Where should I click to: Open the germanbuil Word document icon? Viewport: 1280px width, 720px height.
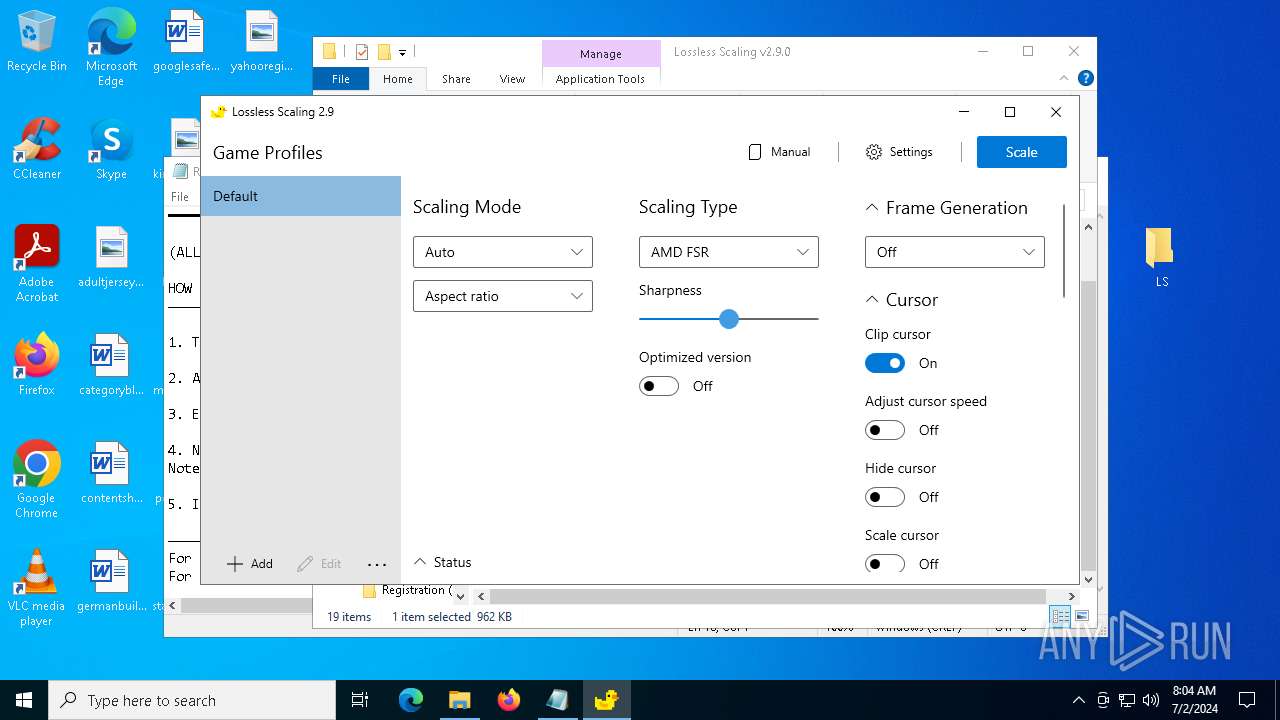tap(111, 582)
